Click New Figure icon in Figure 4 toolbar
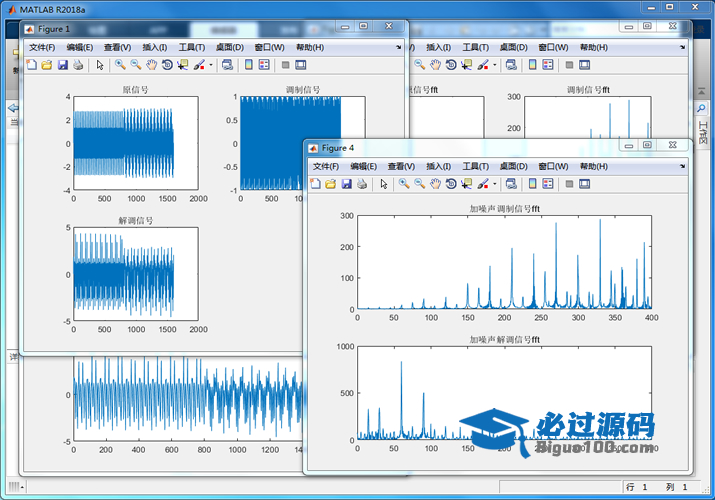This screenshot has height=500, width=715. [315, 184]
